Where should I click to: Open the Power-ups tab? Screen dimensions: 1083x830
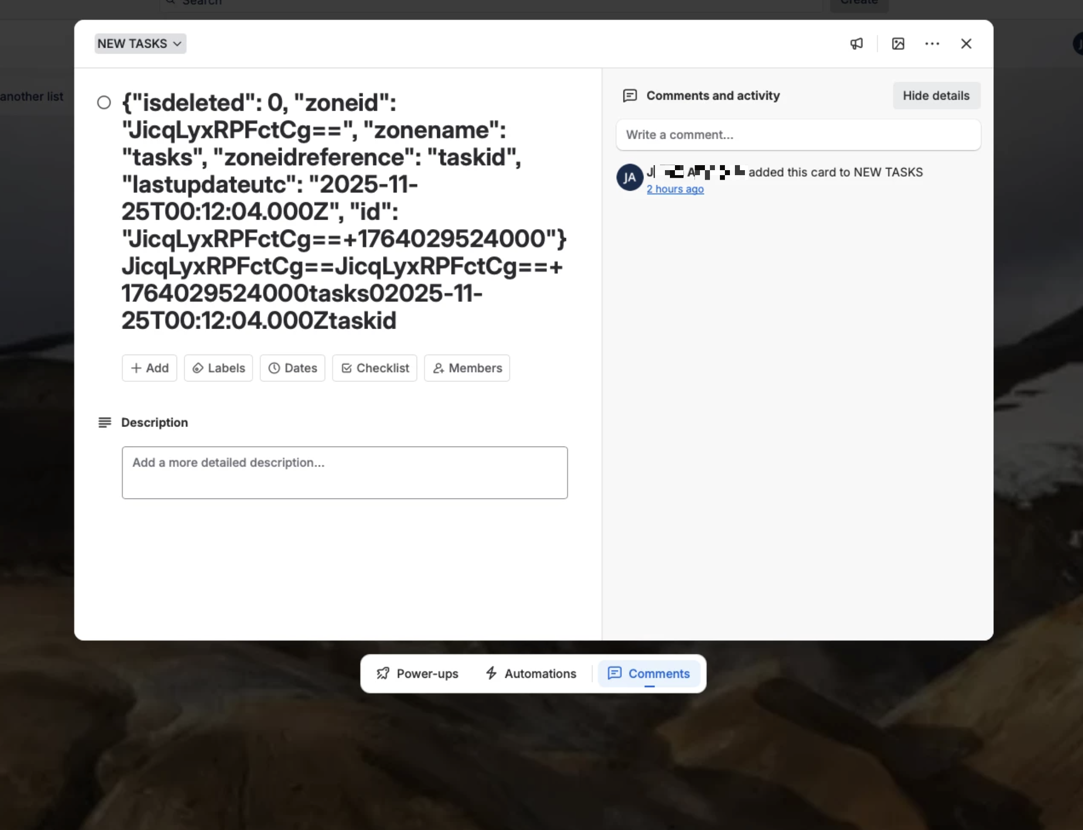tap(417, 674)
